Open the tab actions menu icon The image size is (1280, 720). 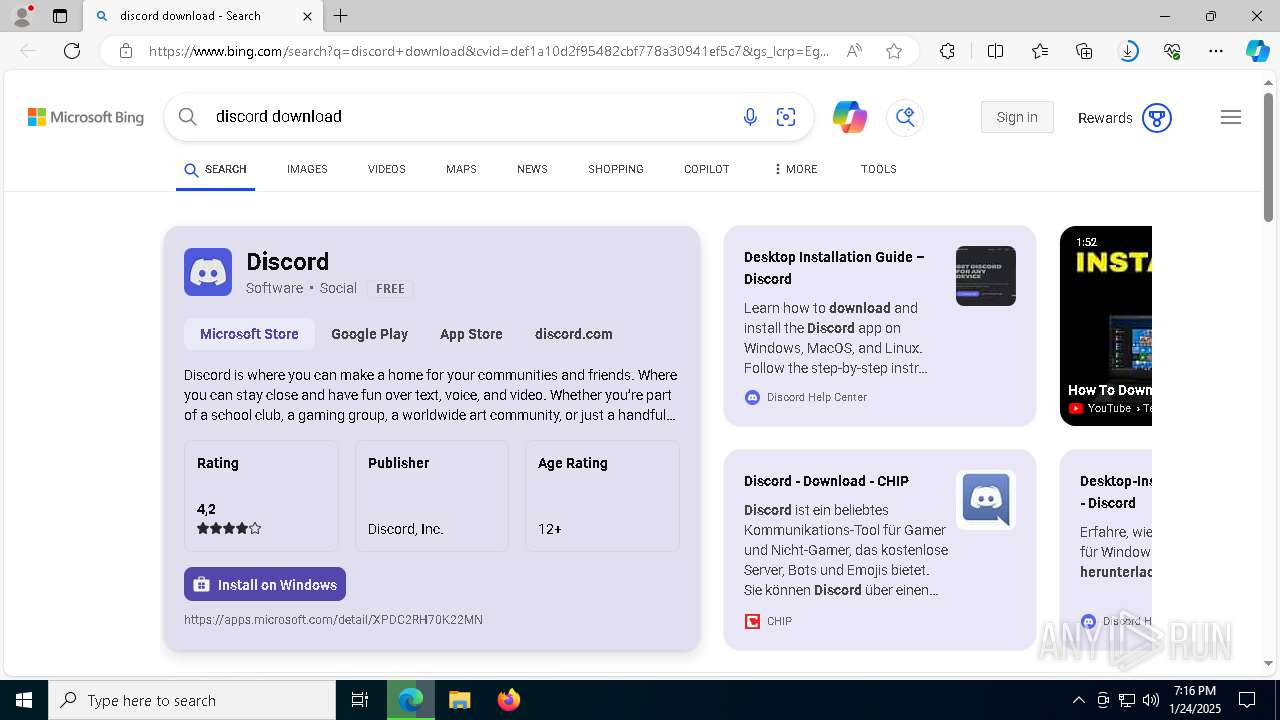point(60,16)
